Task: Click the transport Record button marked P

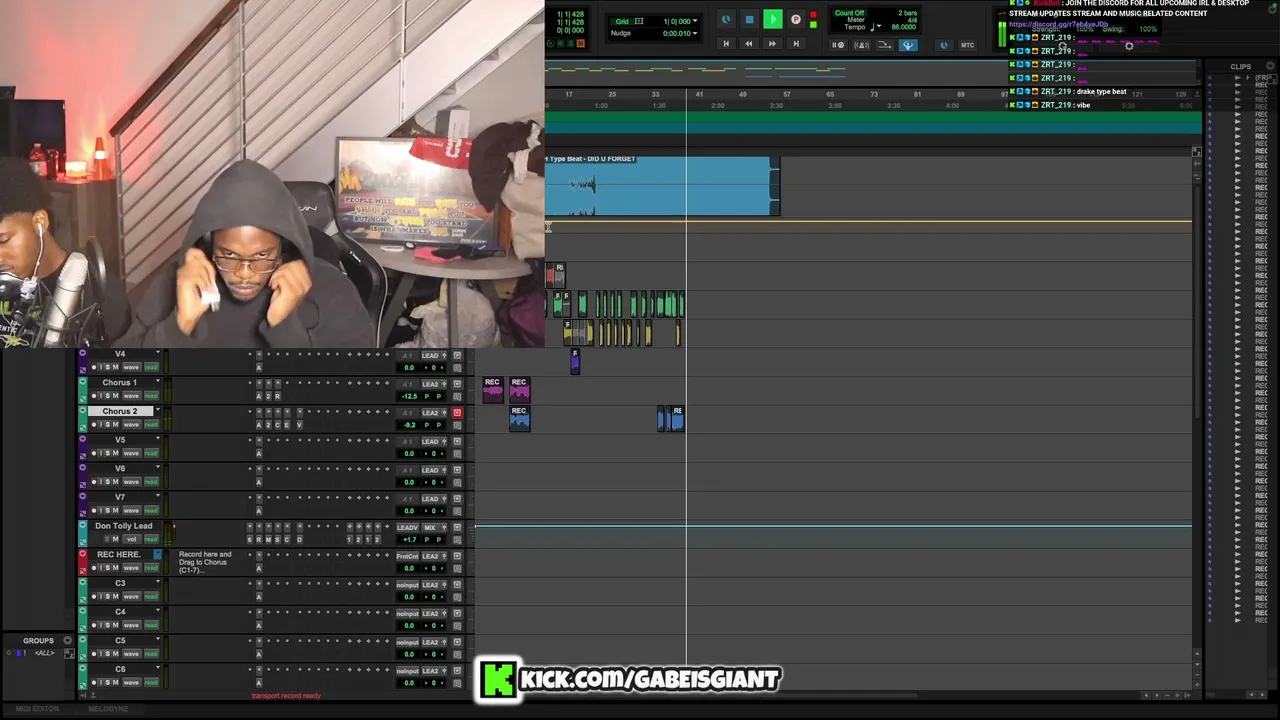Action: [796, 19]
